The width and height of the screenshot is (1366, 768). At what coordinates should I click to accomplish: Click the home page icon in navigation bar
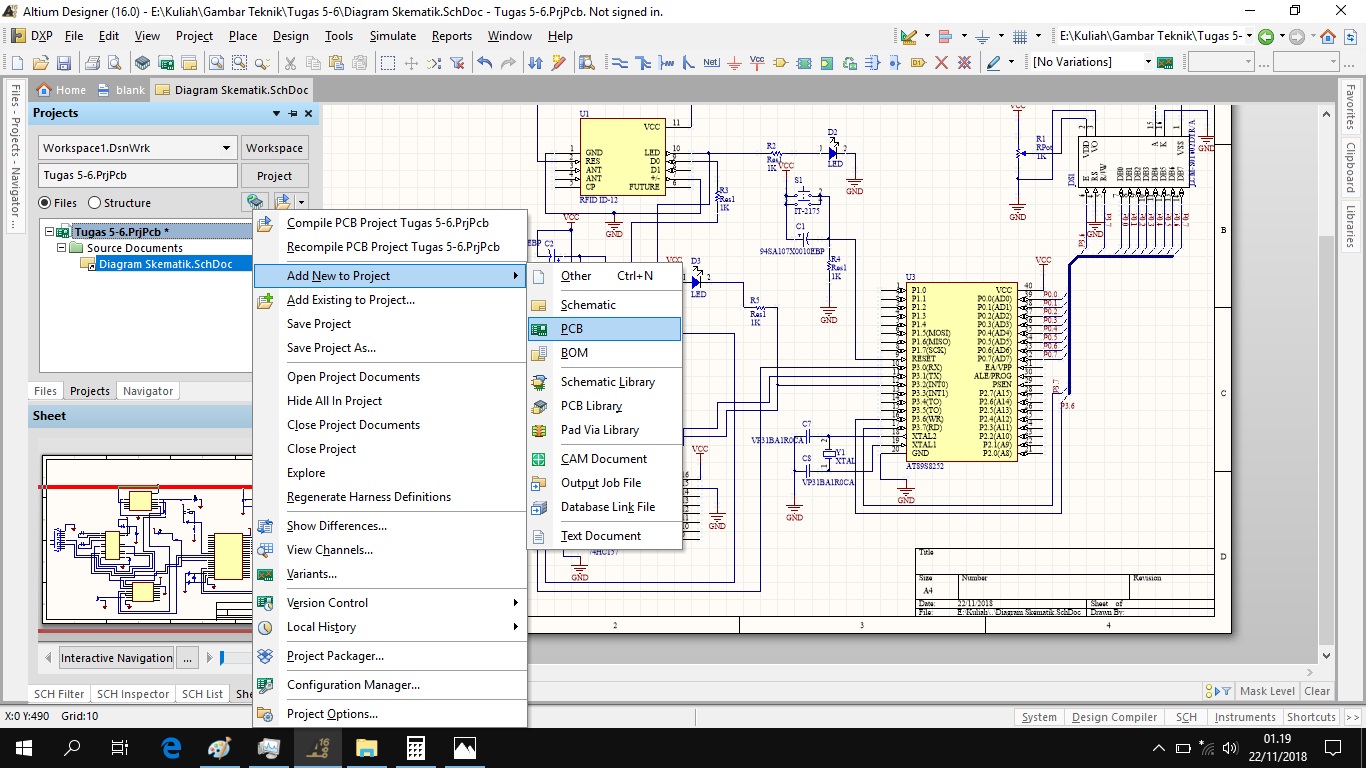tap(1328, 36)
